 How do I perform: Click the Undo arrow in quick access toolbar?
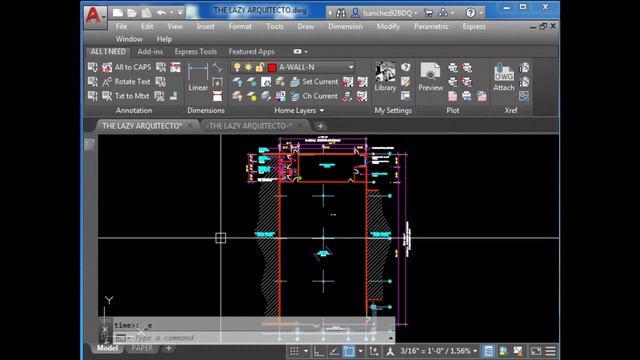(x=161, y=13)
